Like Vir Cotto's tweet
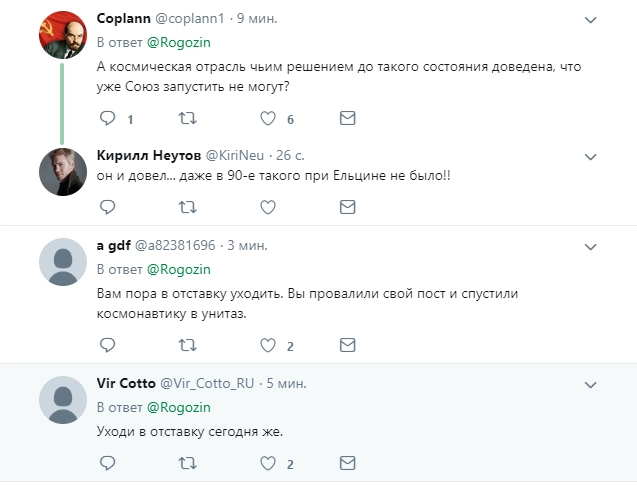 coord(267,463)
